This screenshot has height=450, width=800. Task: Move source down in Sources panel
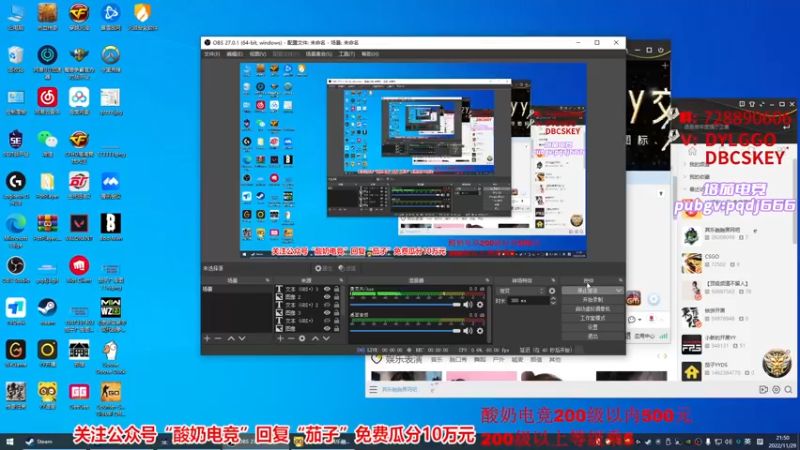326,338
